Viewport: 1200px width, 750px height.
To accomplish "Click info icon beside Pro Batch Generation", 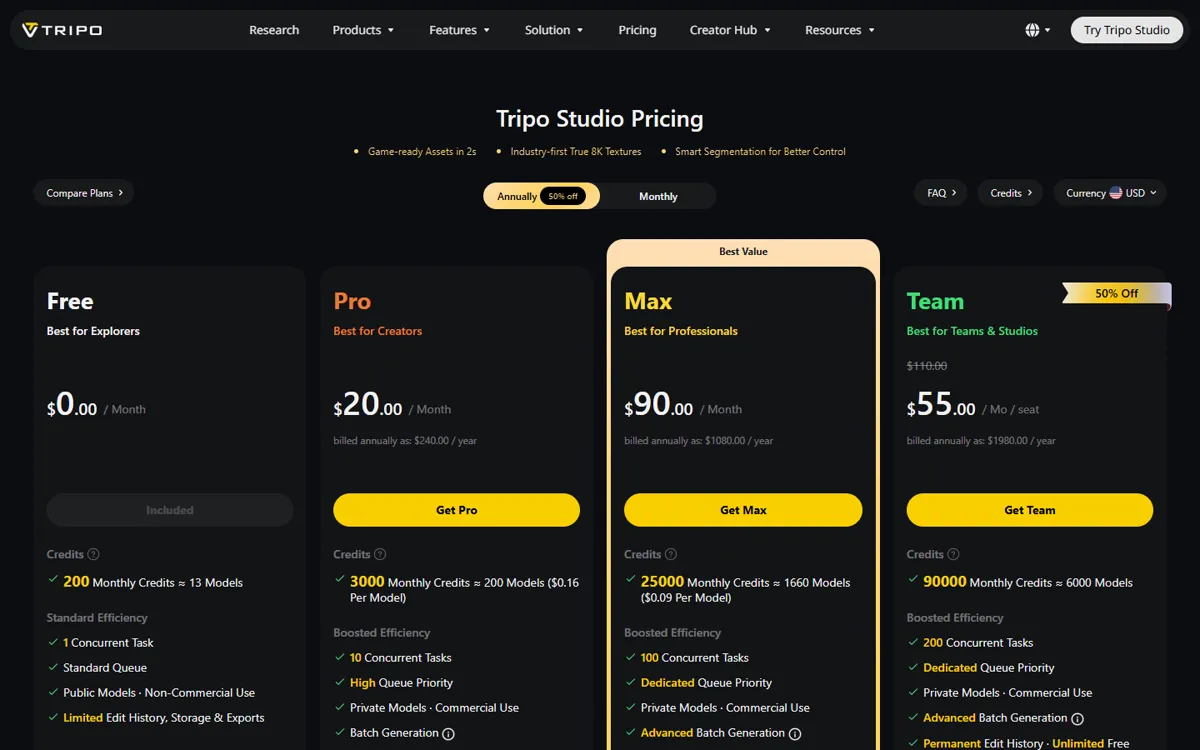I will tap(448, 733).
